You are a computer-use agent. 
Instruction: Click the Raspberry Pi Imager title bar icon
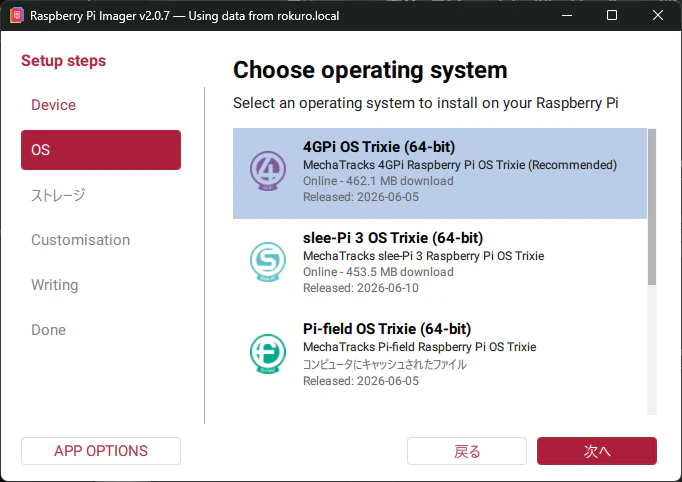[x=17, y=16]
